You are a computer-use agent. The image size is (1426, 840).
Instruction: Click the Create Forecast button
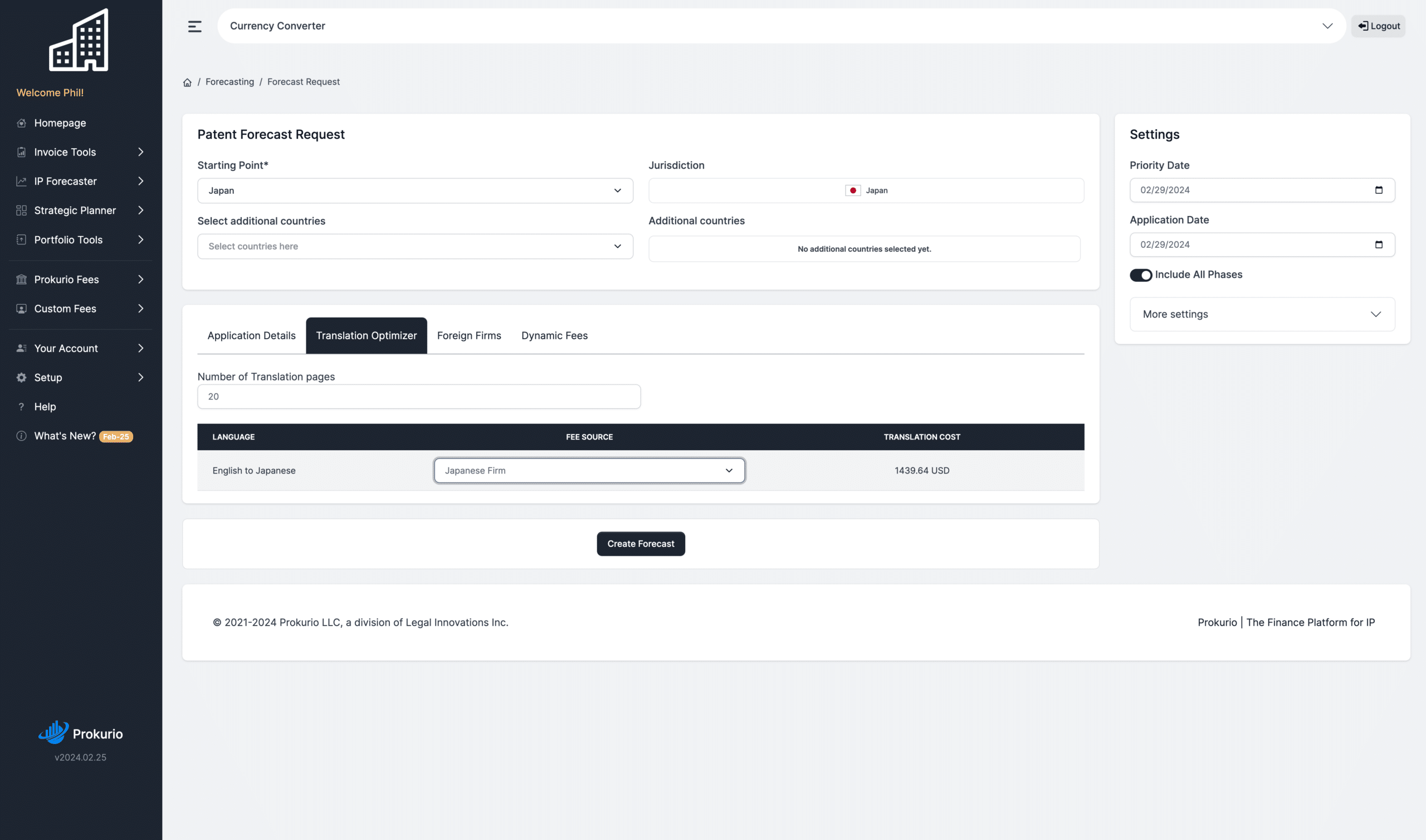click(641, 544)
